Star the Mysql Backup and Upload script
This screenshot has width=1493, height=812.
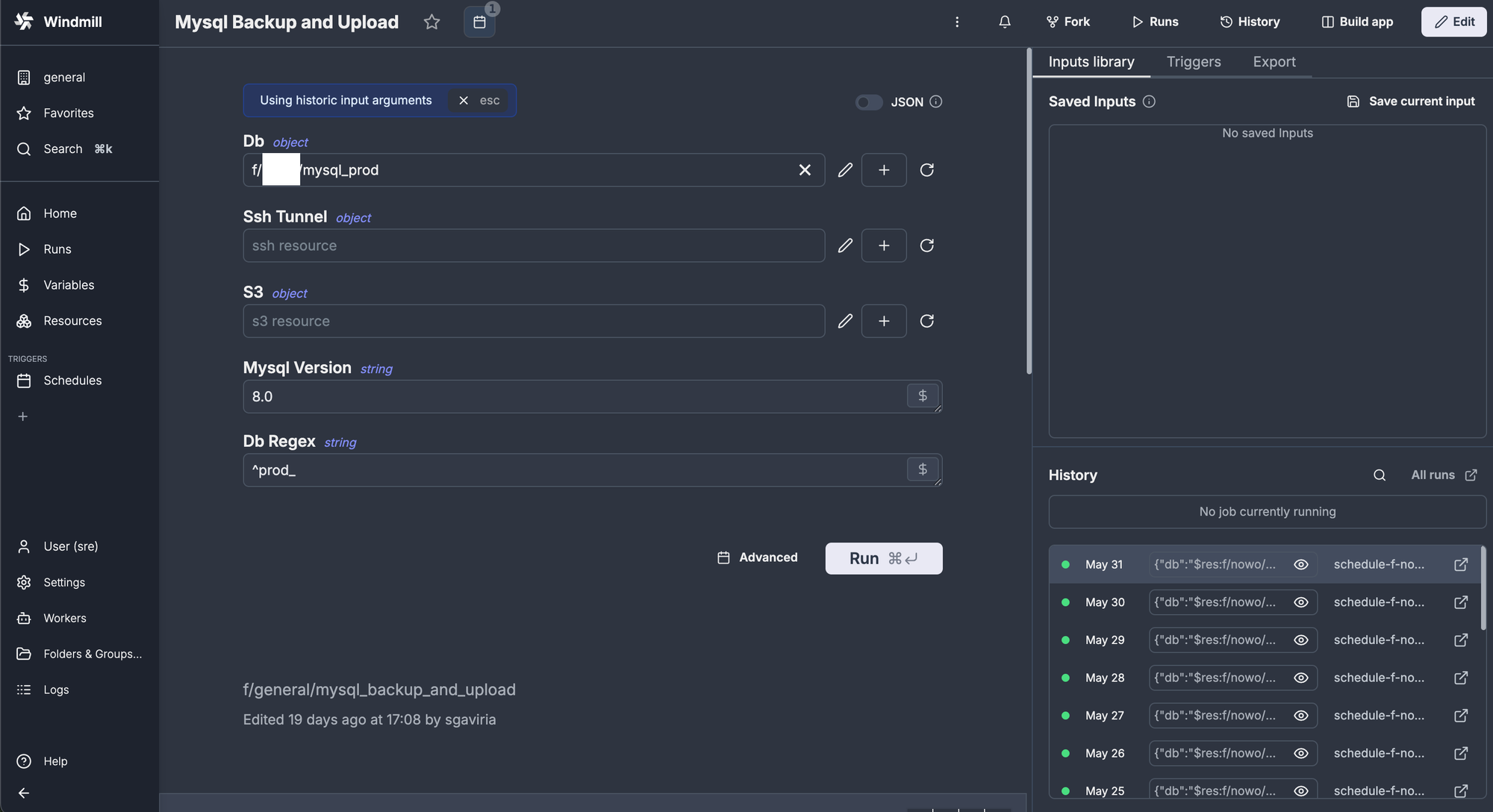(431, 22)
